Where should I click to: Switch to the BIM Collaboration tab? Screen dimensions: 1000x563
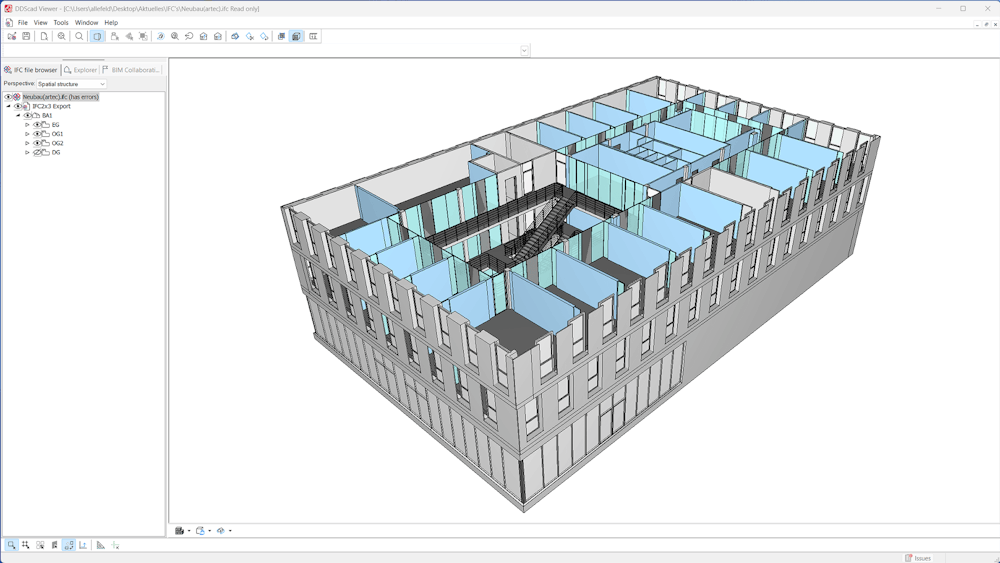131,70
